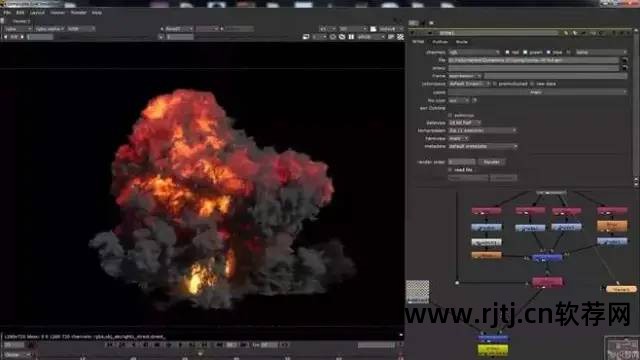Toggle the red channel checkbox

pyautogui.click(x=507, y=52)
